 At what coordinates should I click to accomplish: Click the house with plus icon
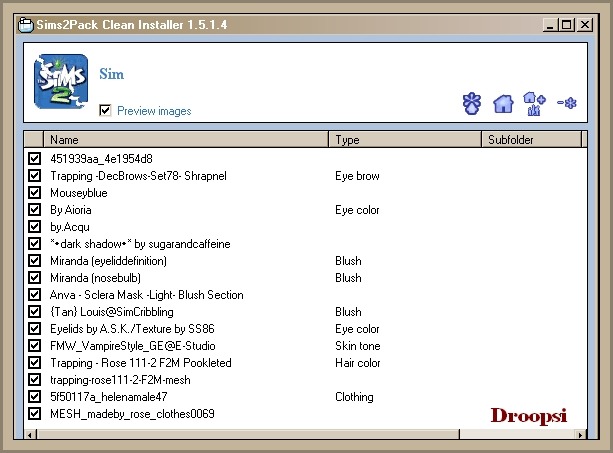(x=534, y=104)
